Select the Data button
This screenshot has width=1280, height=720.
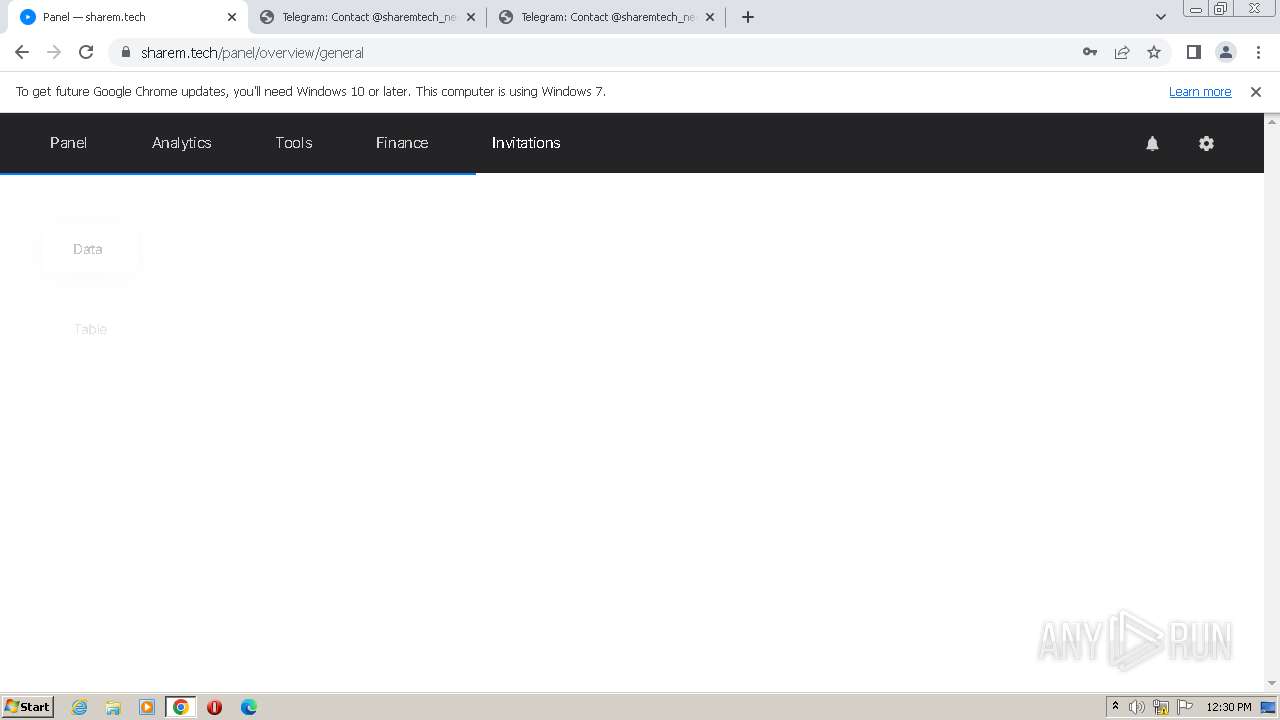click(88, 249)
